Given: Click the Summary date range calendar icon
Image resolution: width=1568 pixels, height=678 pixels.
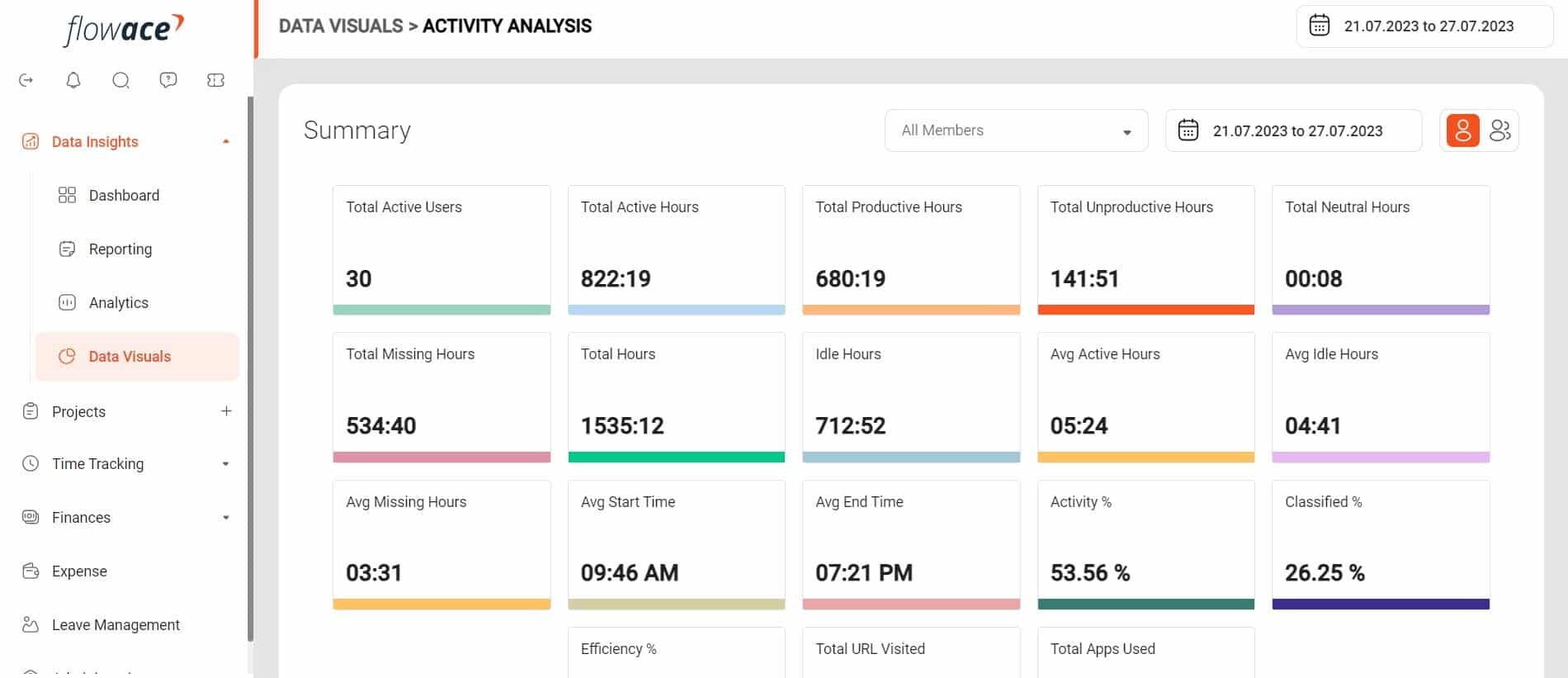Looking at the screenshot, I should [x=1188, y=130].
